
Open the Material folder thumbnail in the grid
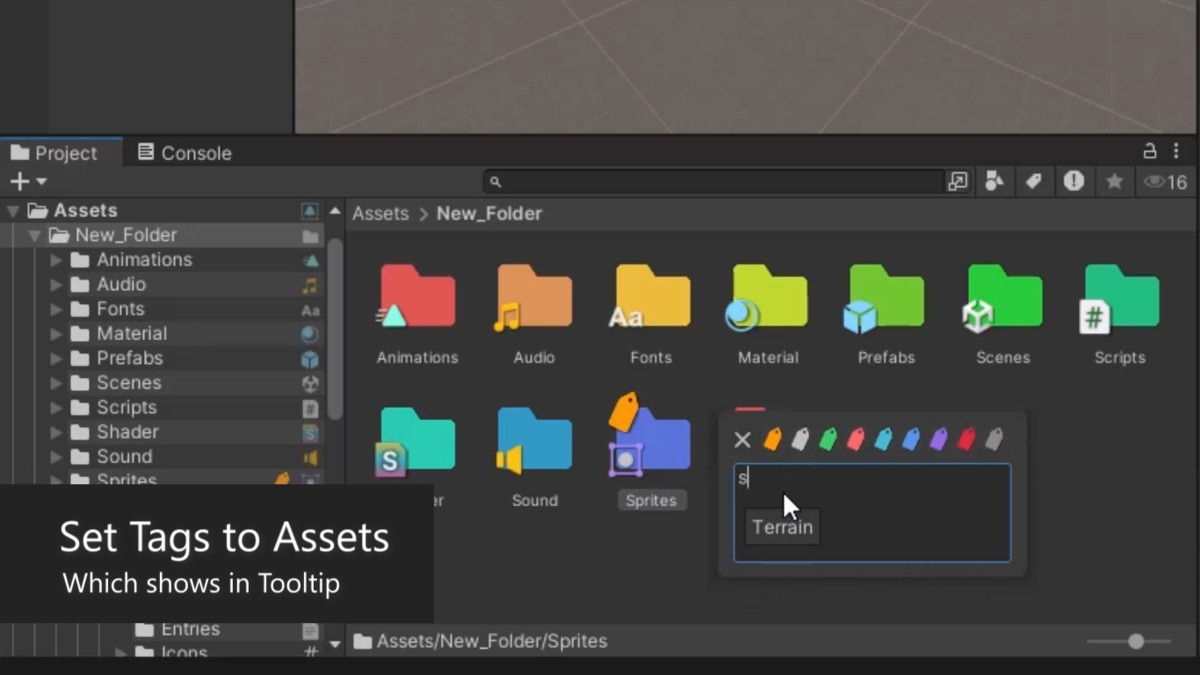768,297
